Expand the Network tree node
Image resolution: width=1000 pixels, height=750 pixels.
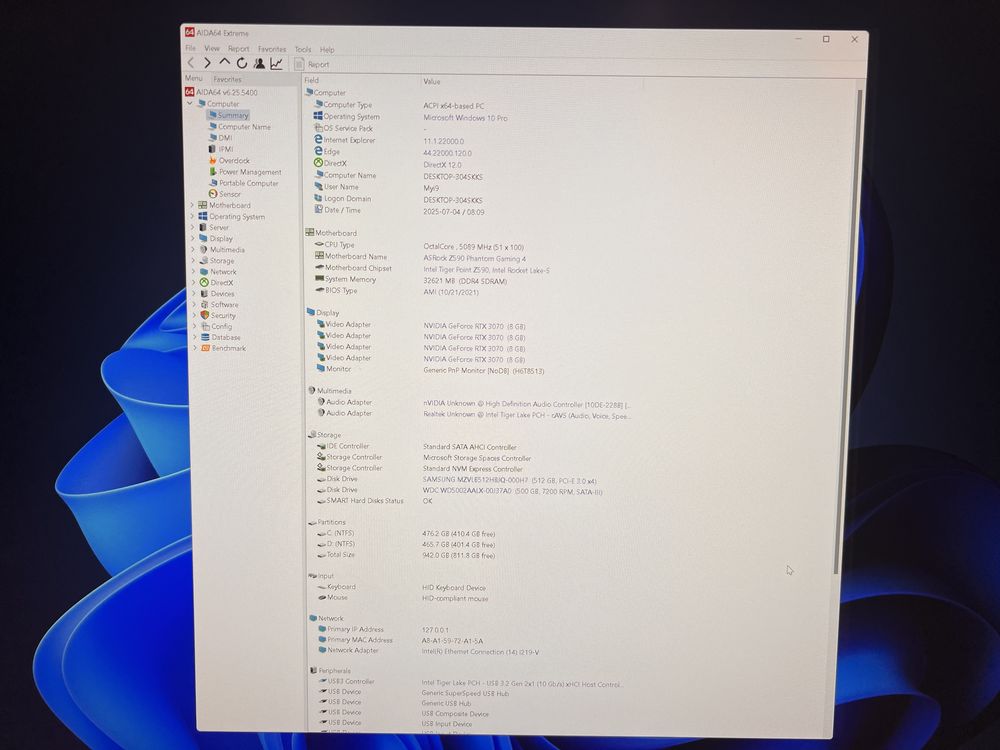tap(193, 271)
